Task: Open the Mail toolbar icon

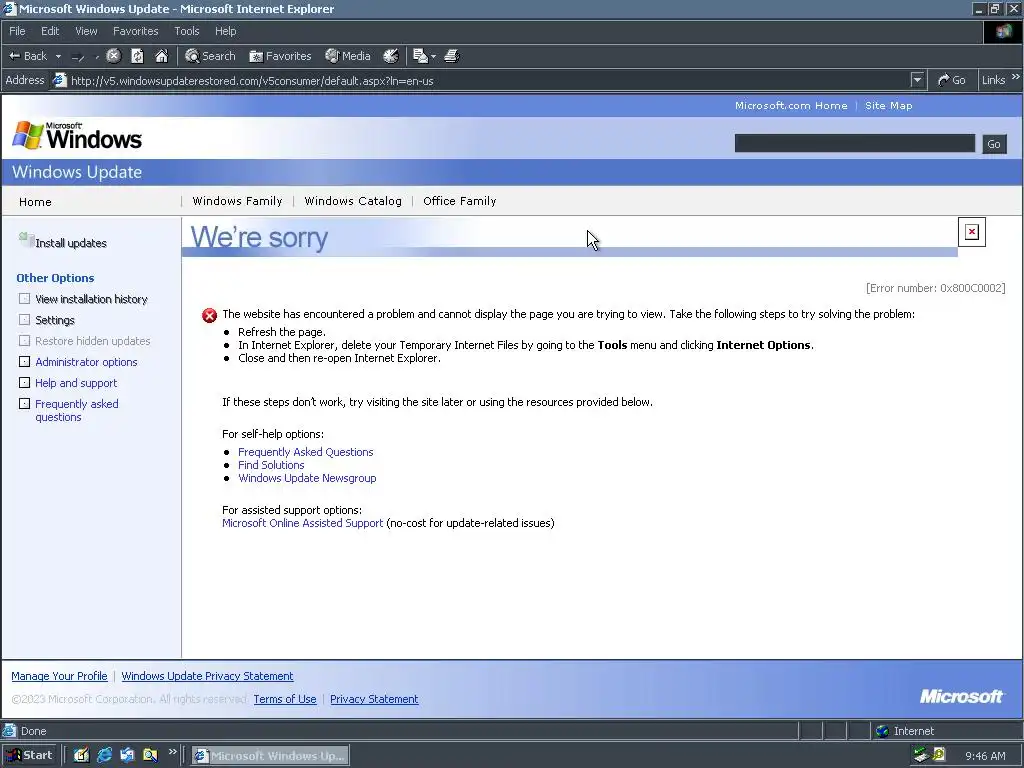Action: pos(421,56)
